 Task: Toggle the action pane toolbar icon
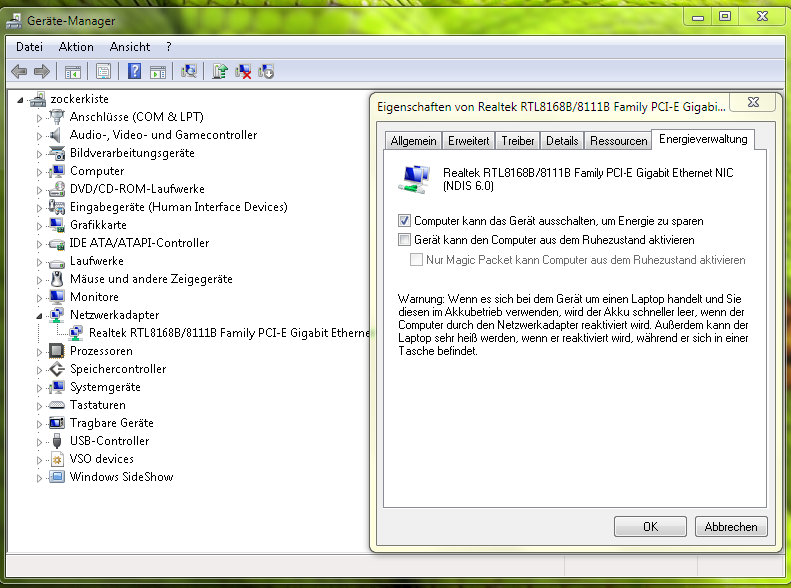158,72
